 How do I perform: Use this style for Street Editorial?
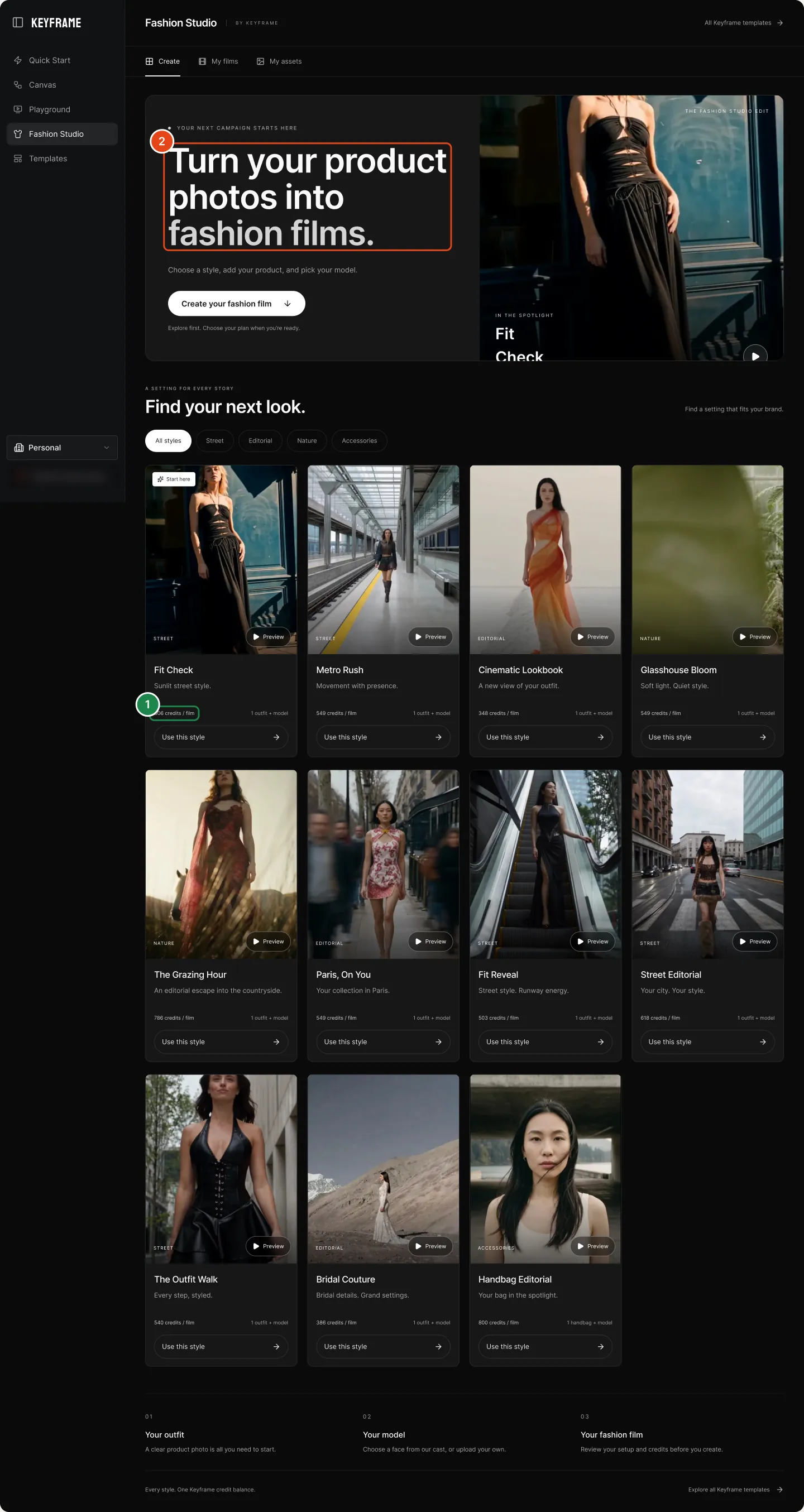click(707, 1042)
